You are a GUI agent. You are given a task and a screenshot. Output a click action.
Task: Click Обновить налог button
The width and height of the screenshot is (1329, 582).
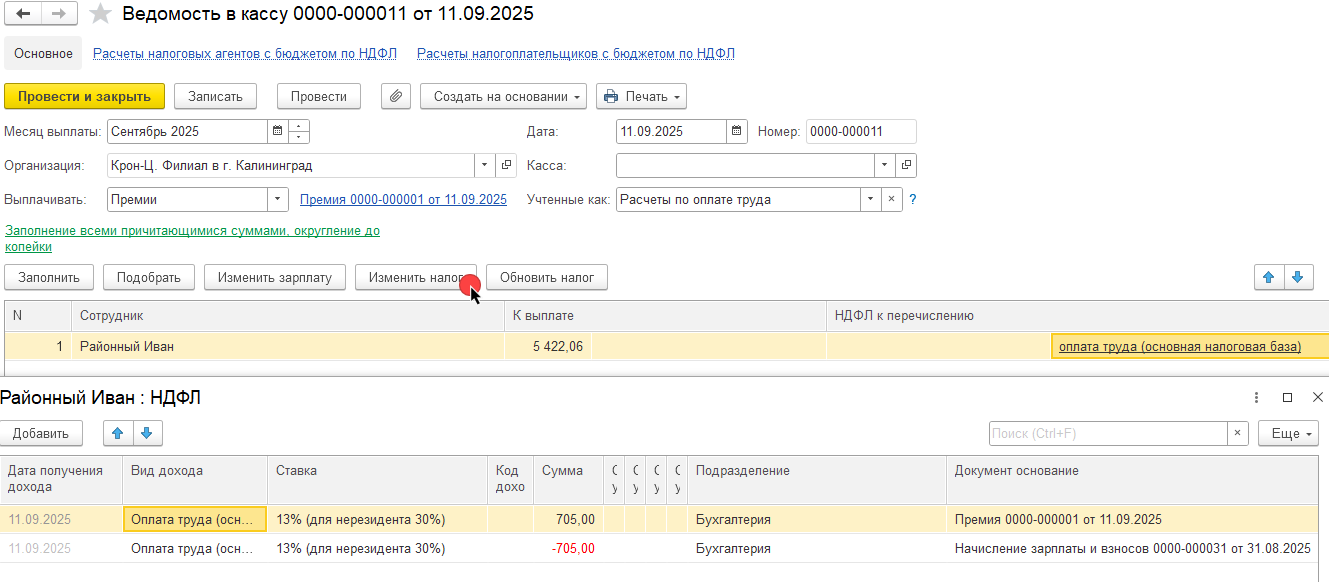(547, 277)
